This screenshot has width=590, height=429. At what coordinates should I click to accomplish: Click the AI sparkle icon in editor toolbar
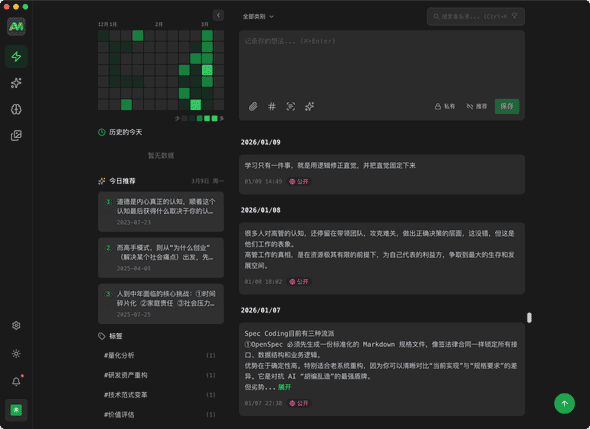click(309, 106)
